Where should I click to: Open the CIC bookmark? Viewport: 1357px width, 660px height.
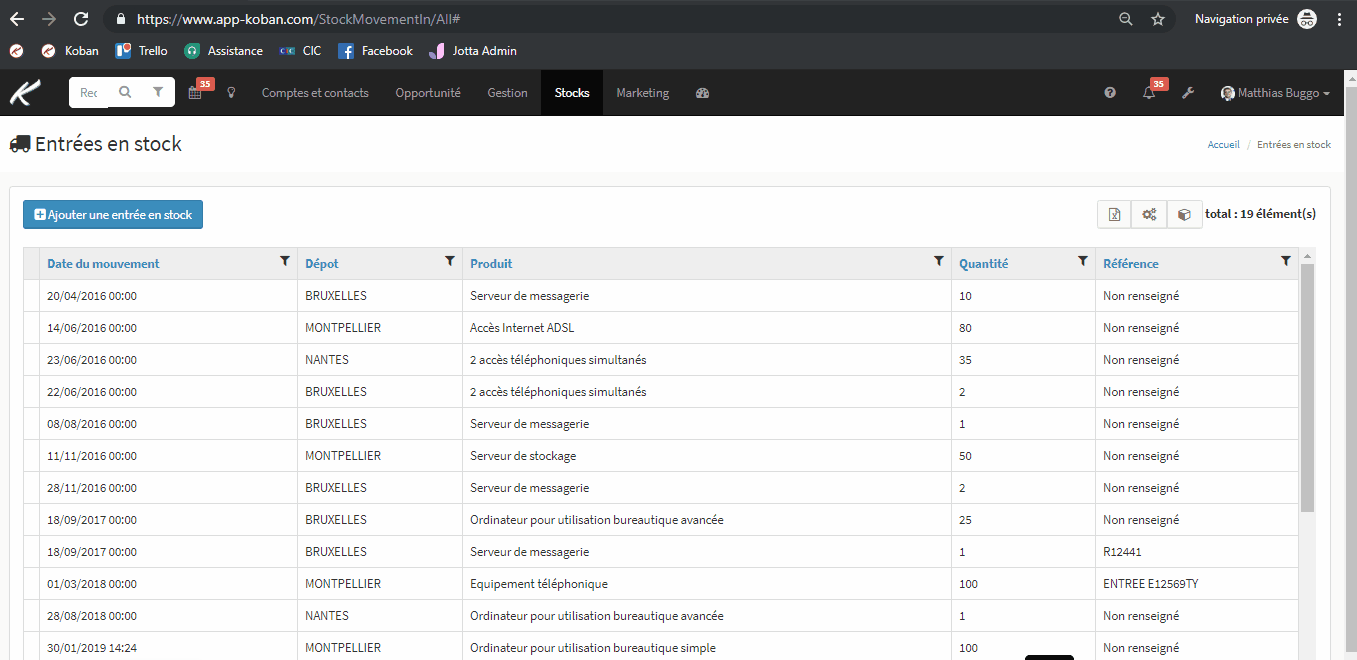[301, 51]
